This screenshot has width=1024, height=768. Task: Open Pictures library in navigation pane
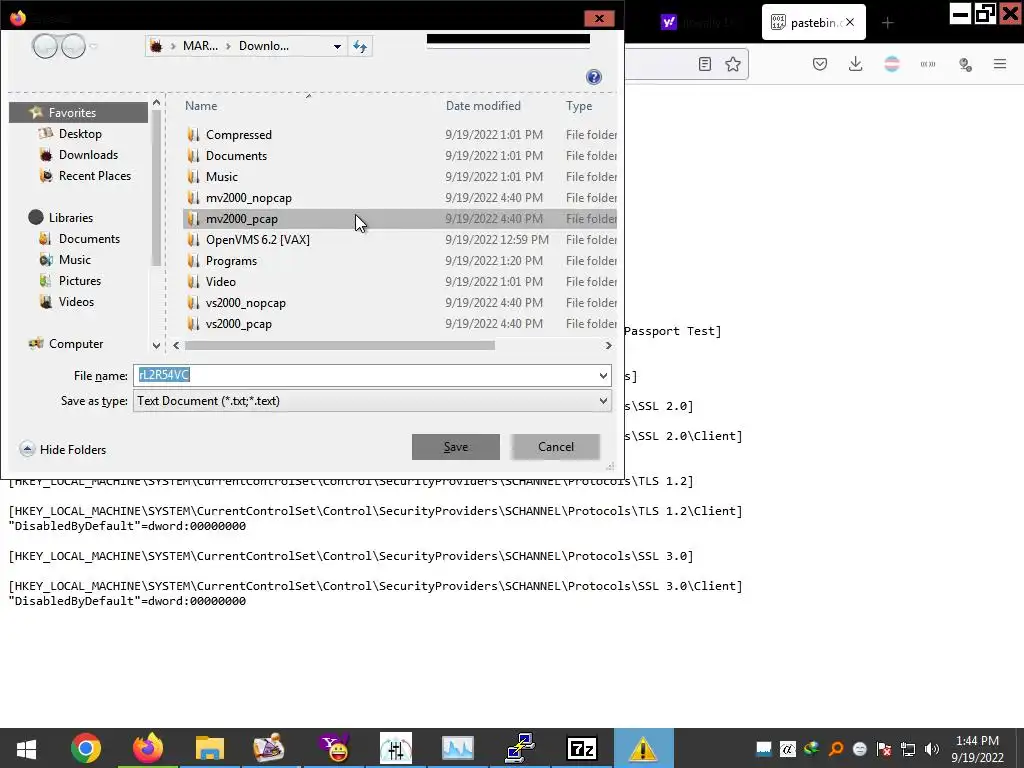point(80,280)
